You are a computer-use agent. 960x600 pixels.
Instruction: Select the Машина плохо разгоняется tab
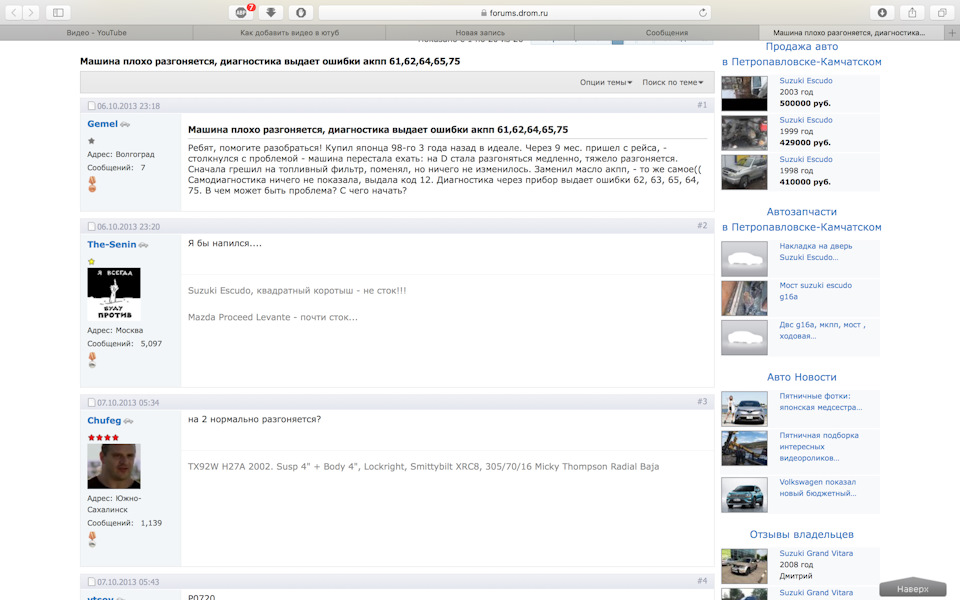tap(849, 33)
